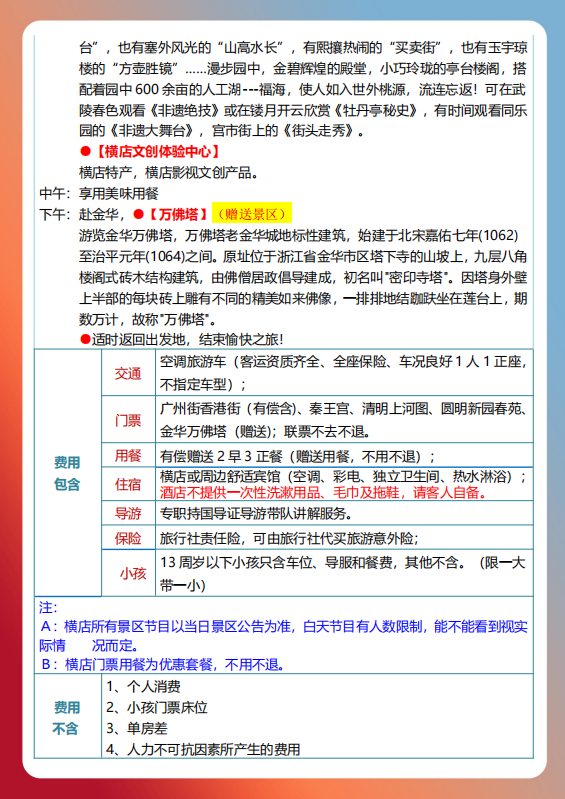
Task: Click note A: 横店所有景区节目以当日景区公告为准
Action: (x=283, y=636)
